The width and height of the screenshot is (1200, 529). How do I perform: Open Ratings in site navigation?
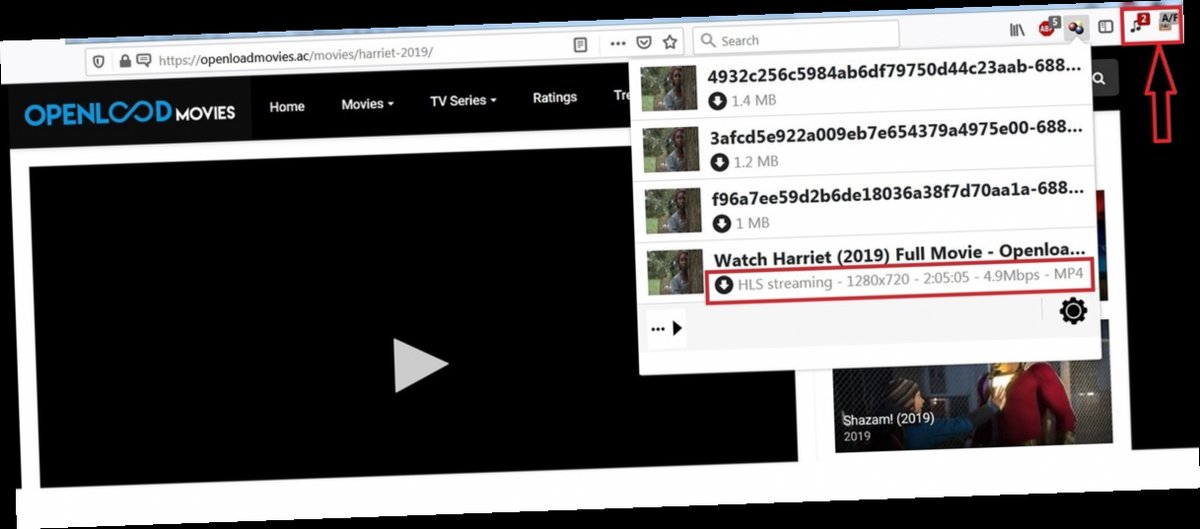point(555,98)
